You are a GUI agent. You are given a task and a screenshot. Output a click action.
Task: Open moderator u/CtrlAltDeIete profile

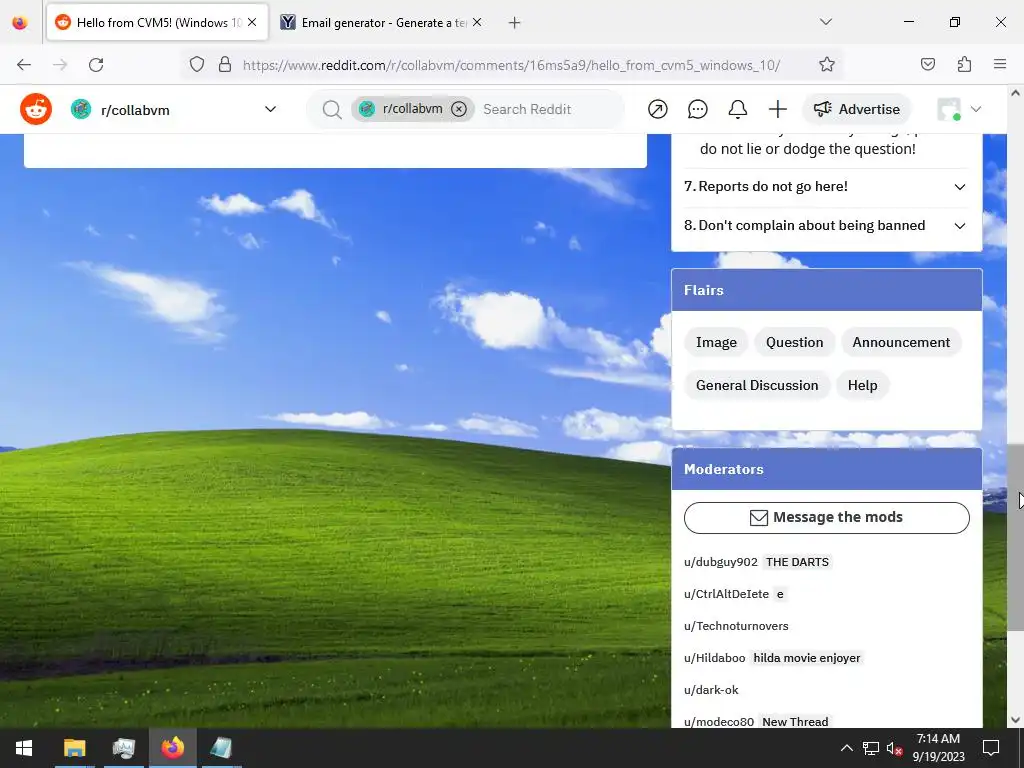click(x=726, y=594)
